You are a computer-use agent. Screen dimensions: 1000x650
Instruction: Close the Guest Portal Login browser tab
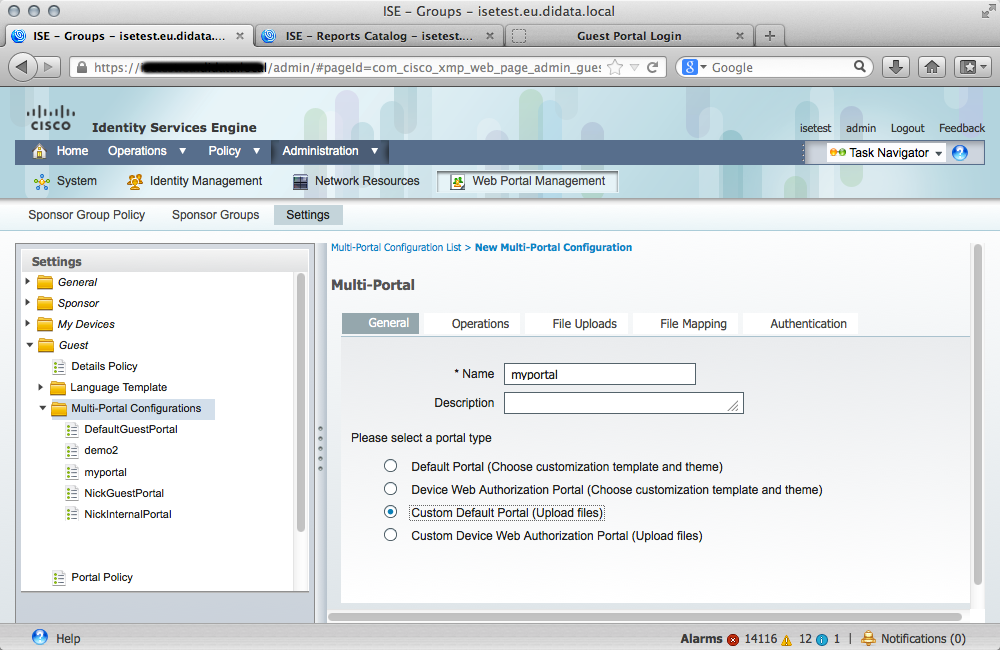[740, 36]
